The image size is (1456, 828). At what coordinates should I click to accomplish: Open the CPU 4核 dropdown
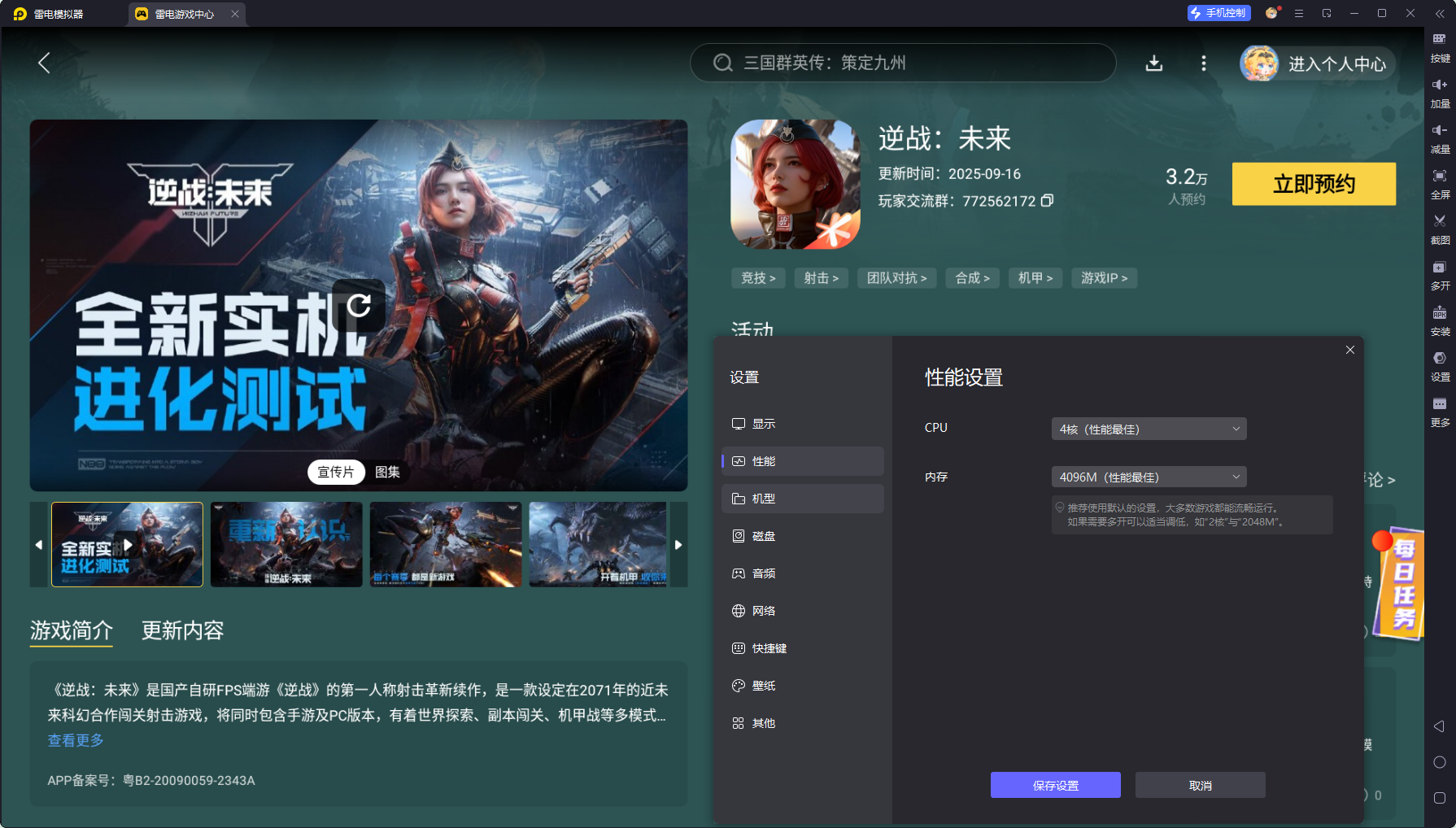[x=1149, y=429]
